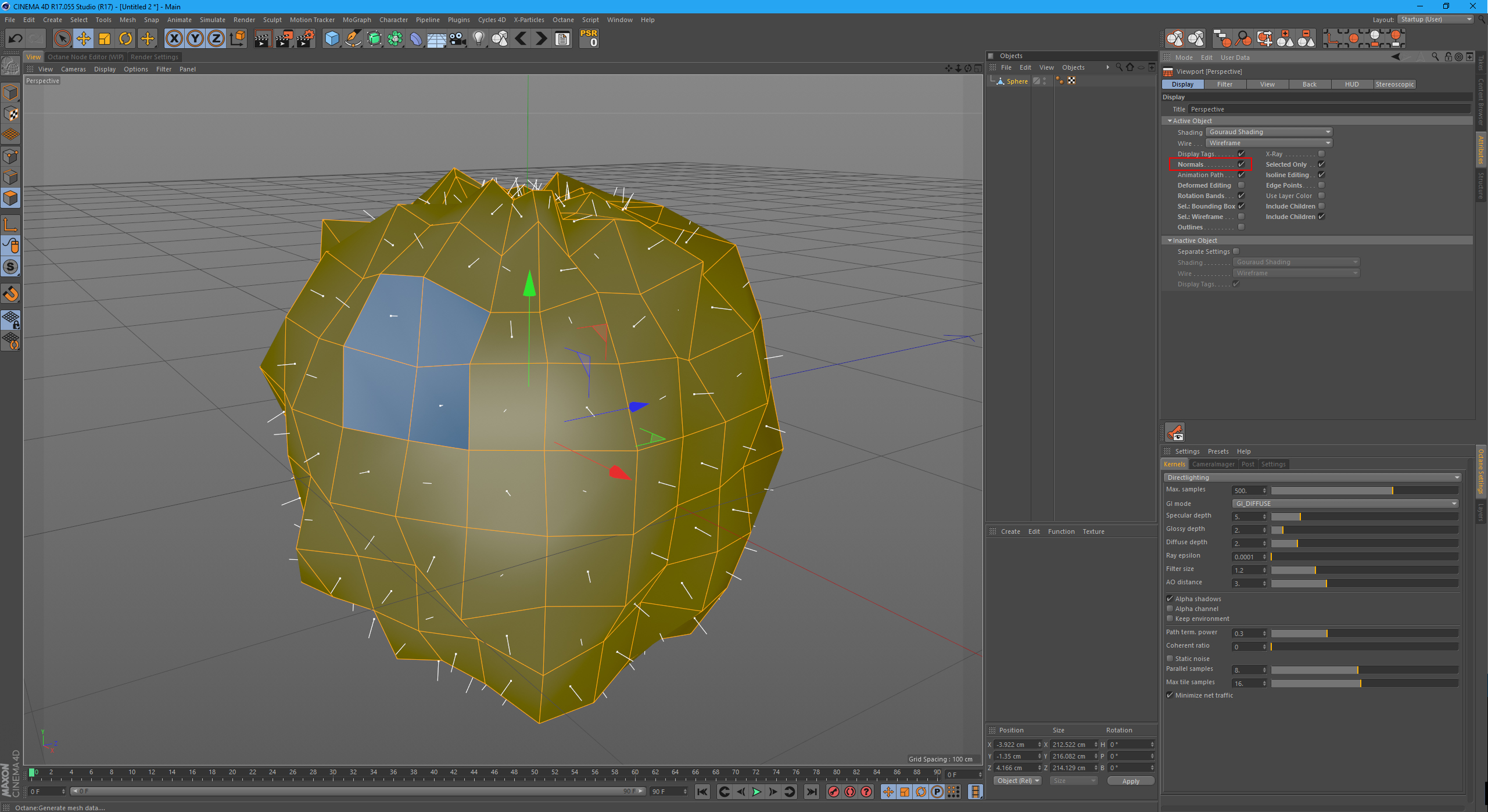Disable the Normals checkbox

(1241, 164)
